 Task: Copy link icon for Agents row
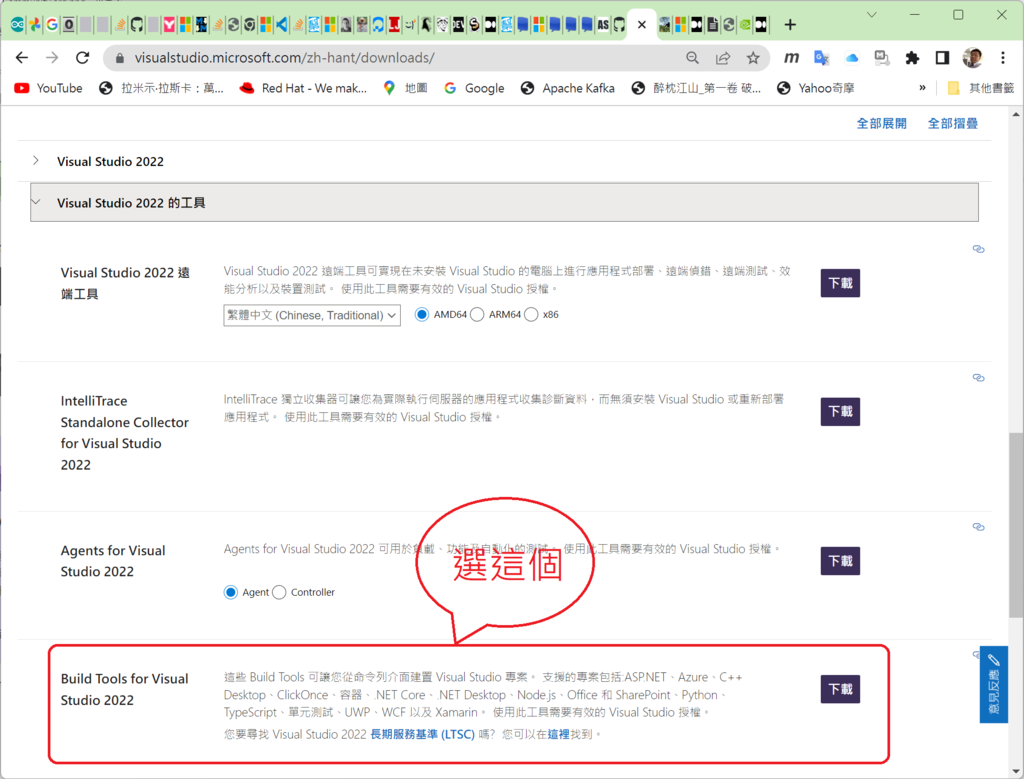coord(978,527)
